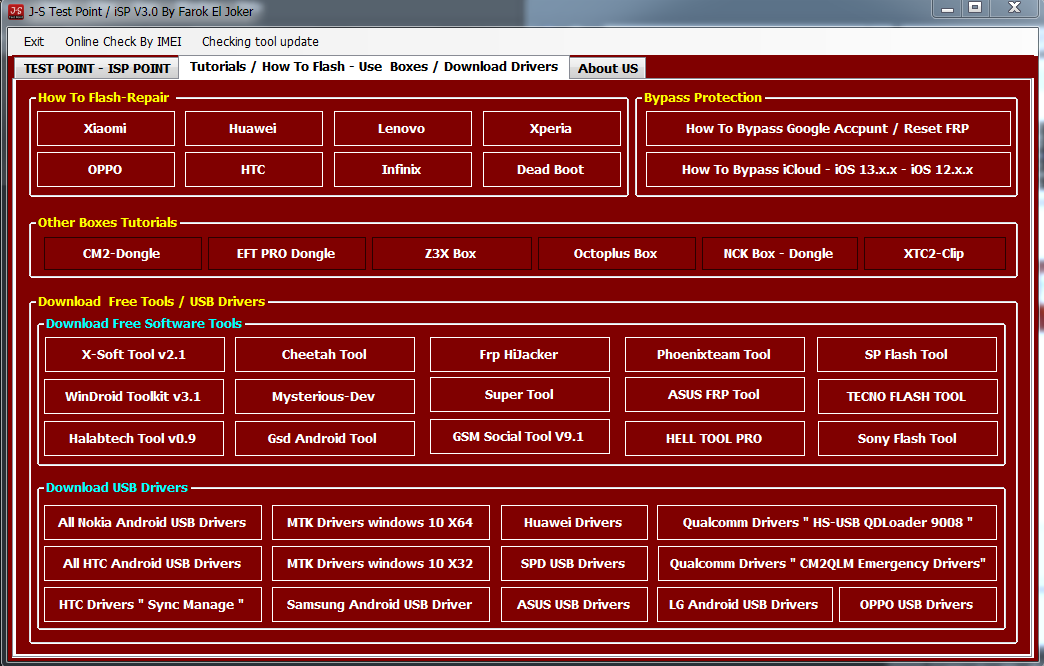Download SP Flash Tool
1044x666 pixels.
906,354
